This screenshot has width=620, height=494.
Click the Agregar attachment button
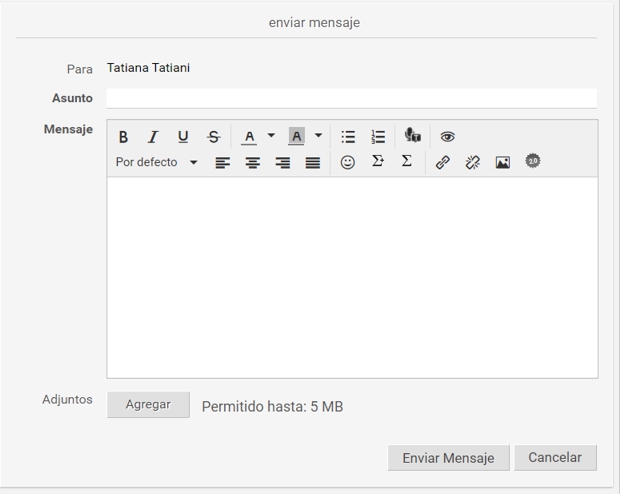pos(148,405)
